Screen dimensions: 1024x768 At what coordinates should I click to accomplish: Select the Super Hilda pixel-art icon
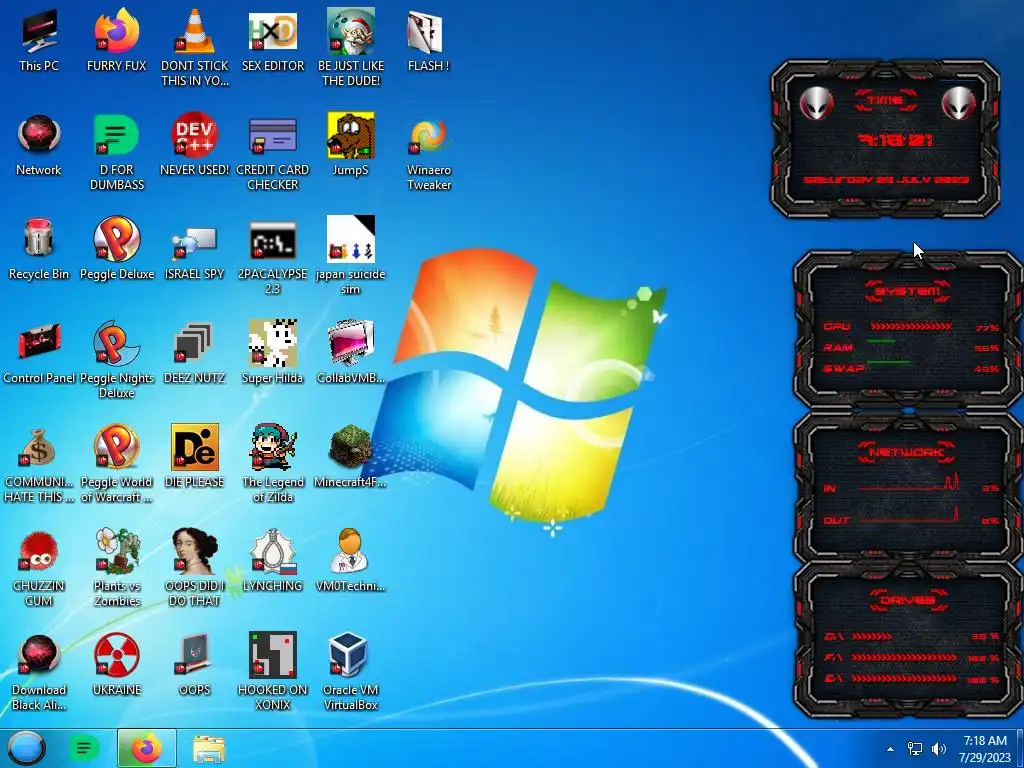(273, 344)
